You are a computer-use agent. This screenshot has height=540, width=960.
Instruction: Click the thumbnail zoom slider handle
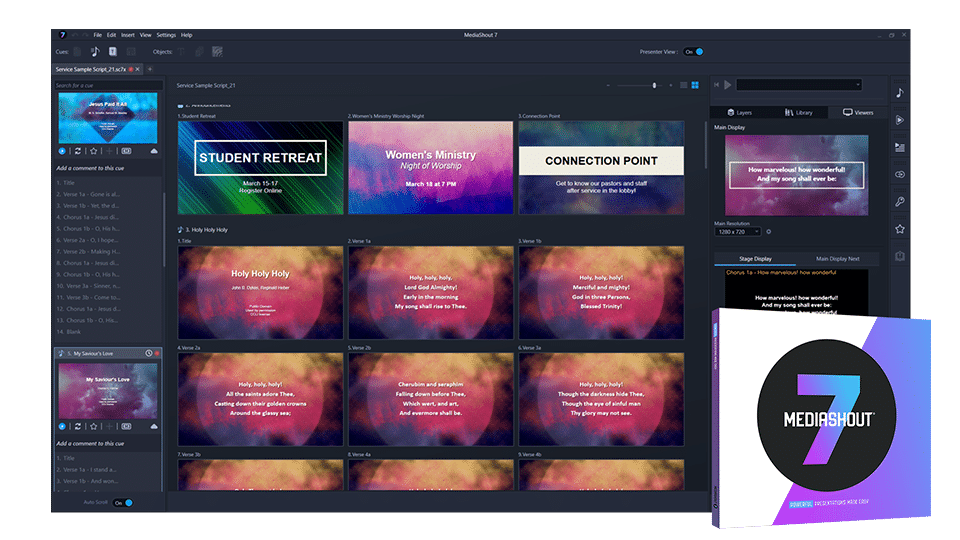pos(655,86)
